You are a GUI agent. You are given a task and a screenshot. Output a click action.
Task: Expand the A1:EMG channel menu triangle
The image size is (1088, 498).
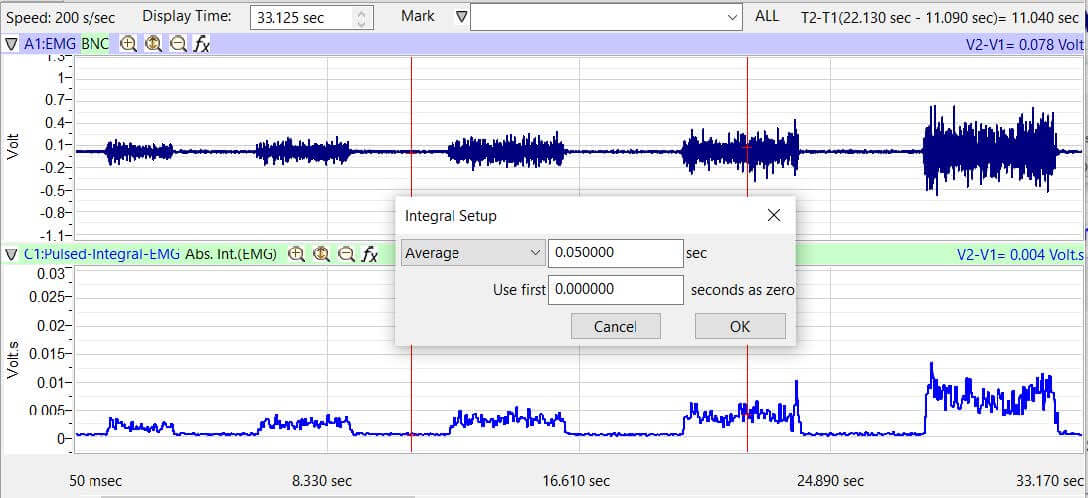(x=11, y=44)
